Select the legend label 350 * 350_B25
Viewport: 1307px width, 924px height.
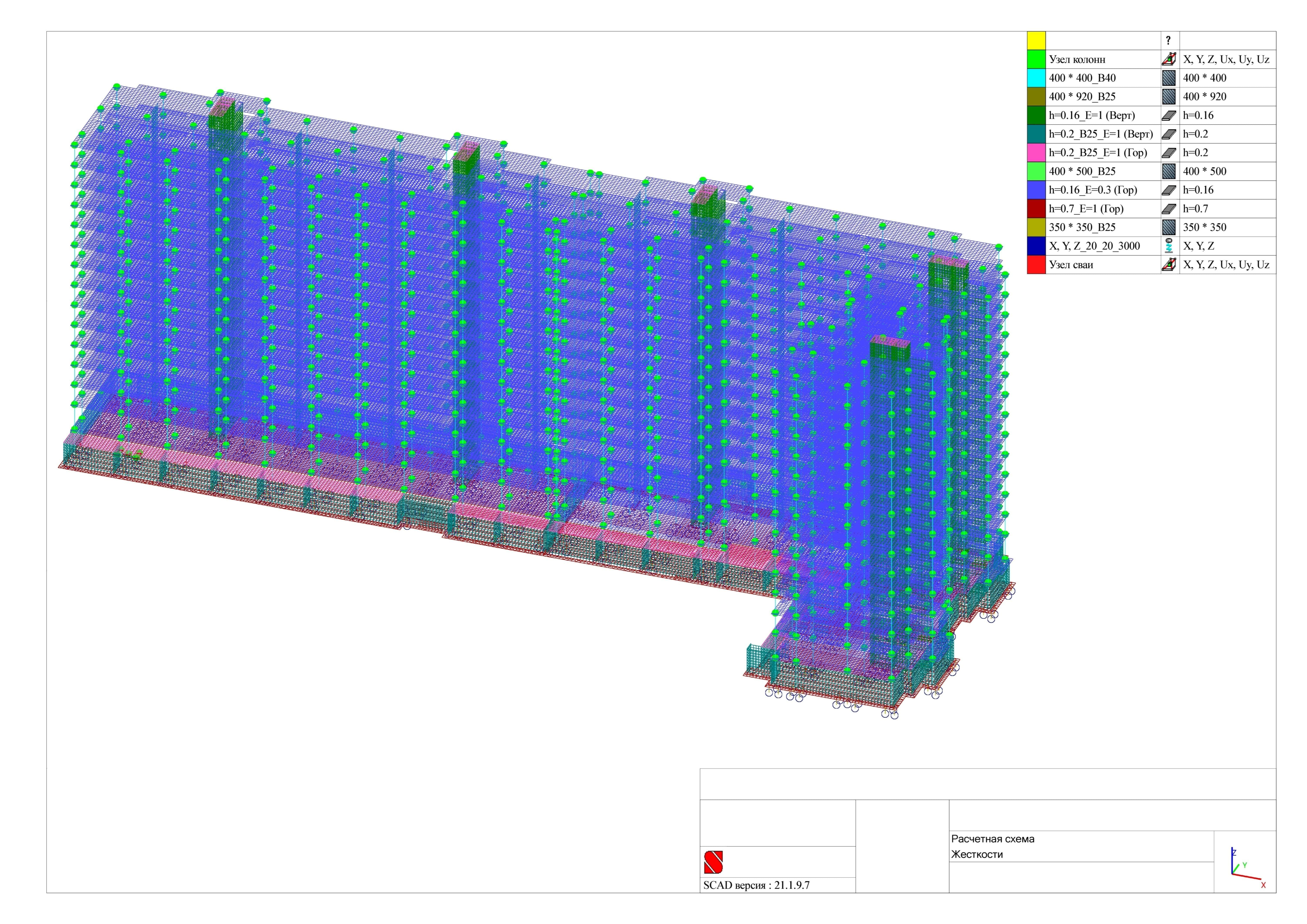(x=1082, y=228)
